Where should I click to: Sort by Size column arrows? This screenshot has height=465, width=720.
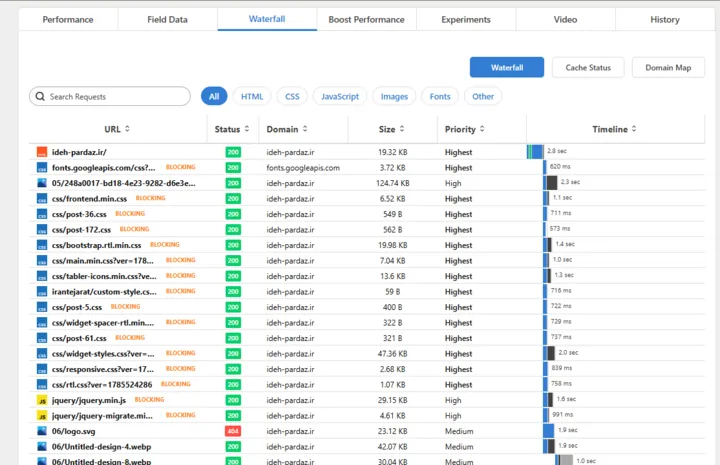pyautogui.click(x=402, y=129)
